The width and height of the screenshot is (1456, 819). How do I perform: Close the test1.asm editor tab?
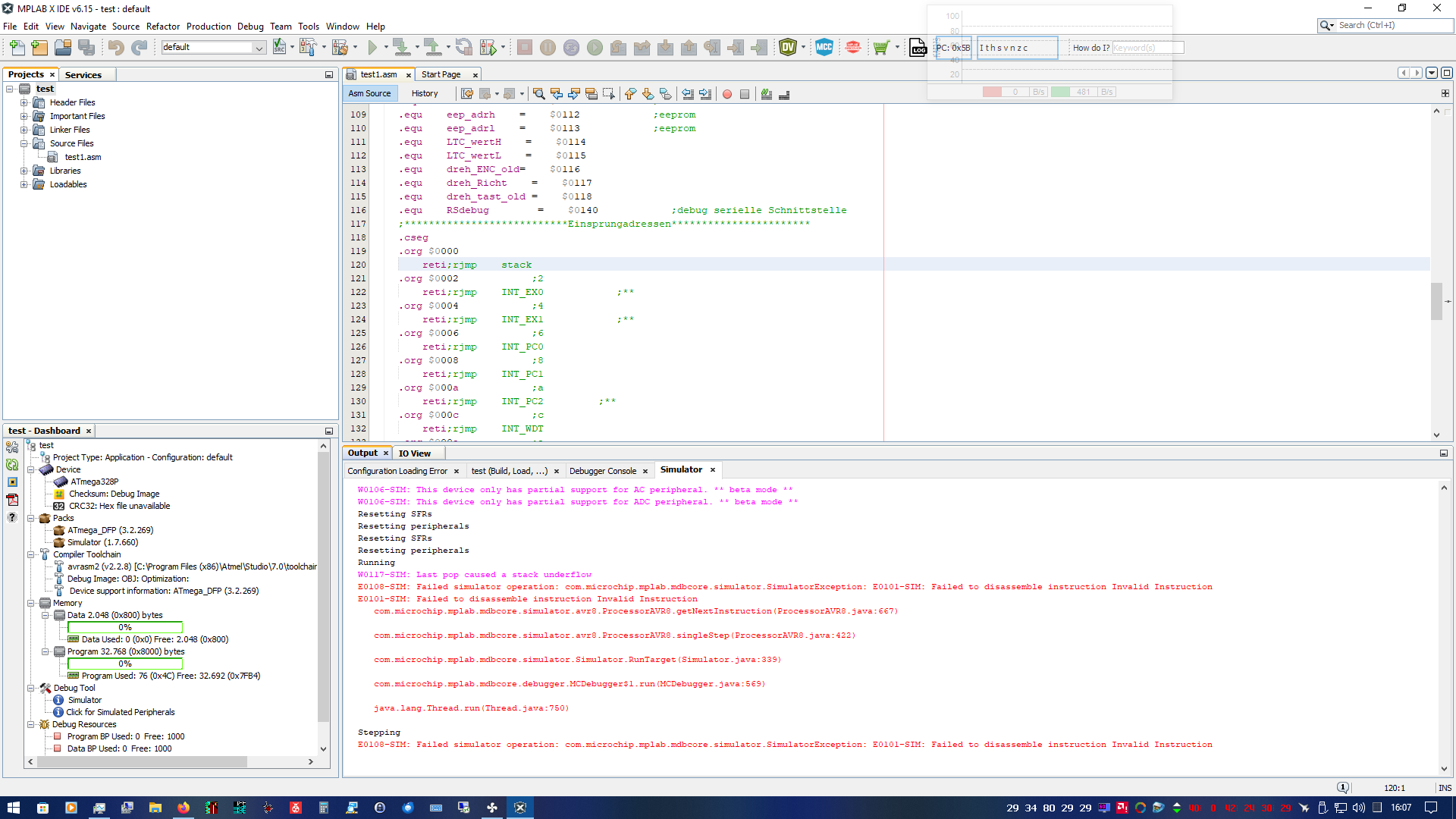(x=409, y=75)
